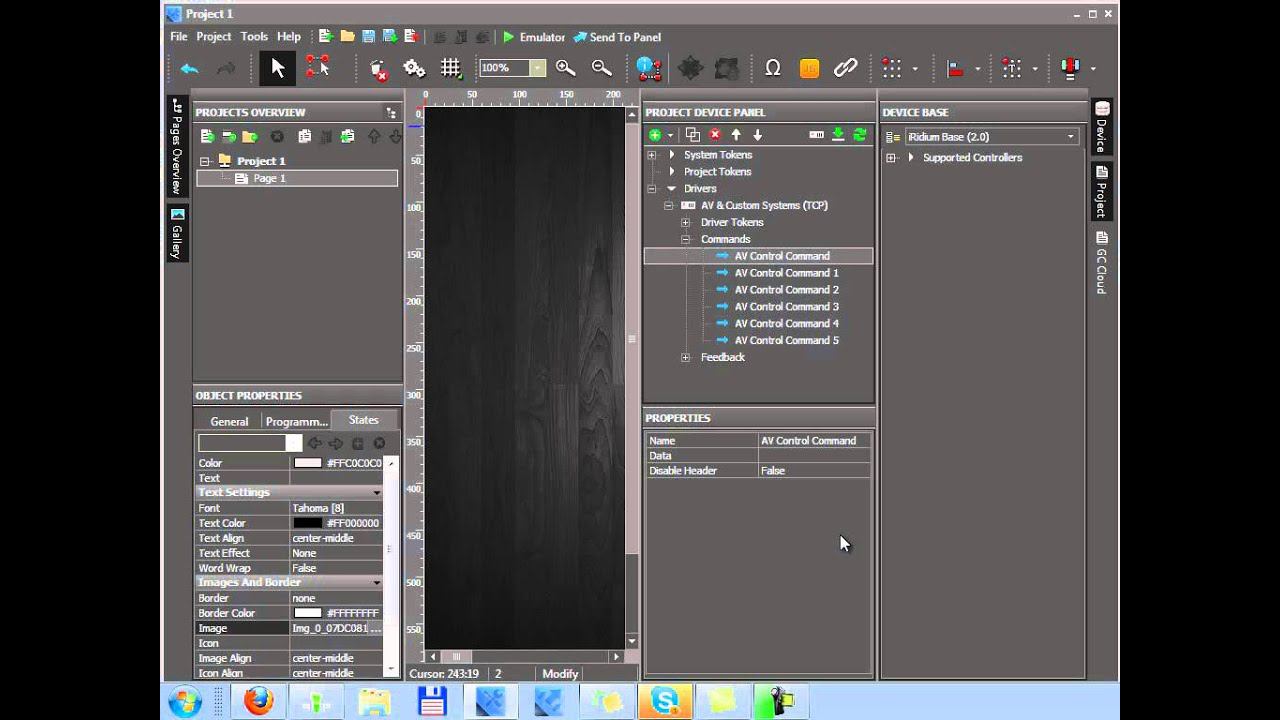The width and height of the screenshot is (1280, 720).
Task: Click the zoom in magnifier icon
Action: [565, 68]
